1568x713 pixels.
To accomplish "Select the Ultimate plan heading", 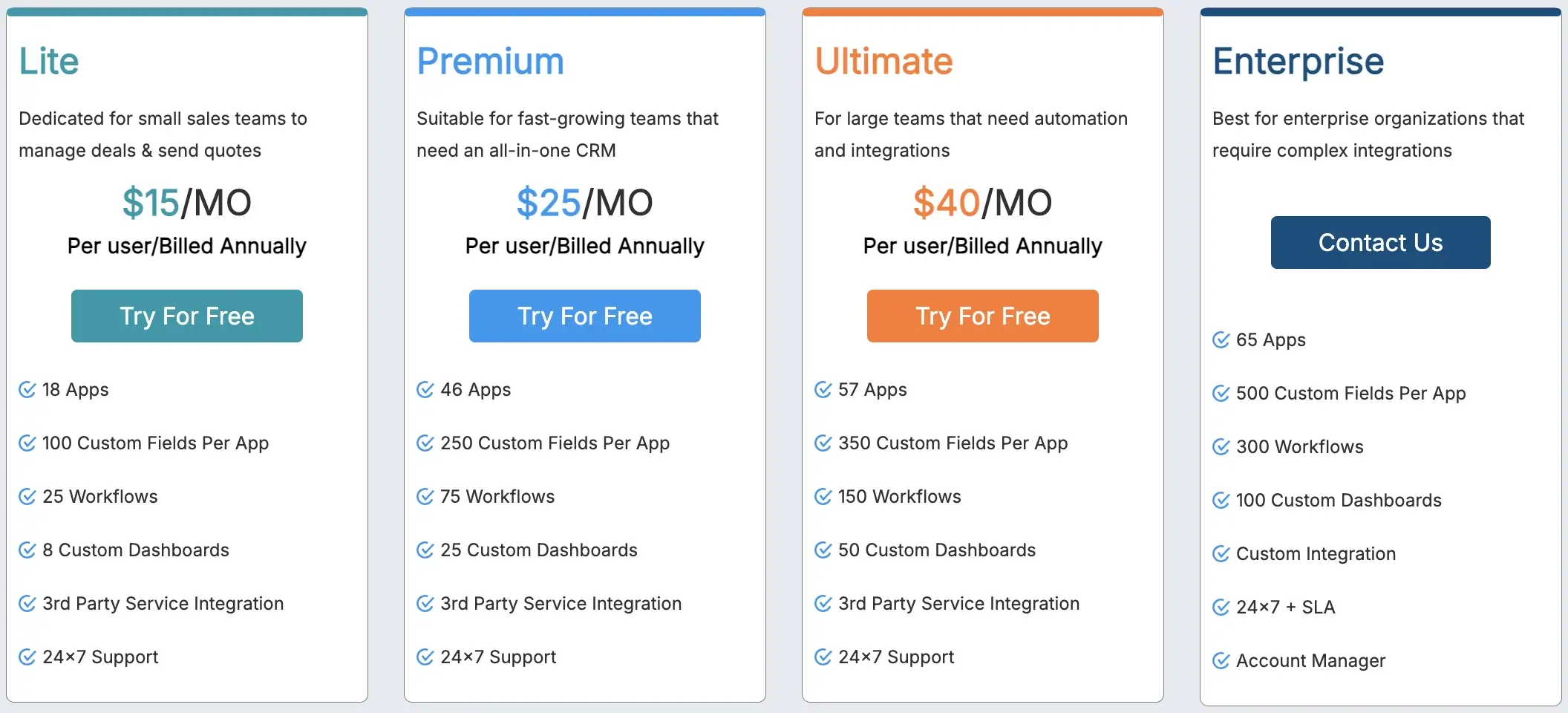I will pos(883,61).
